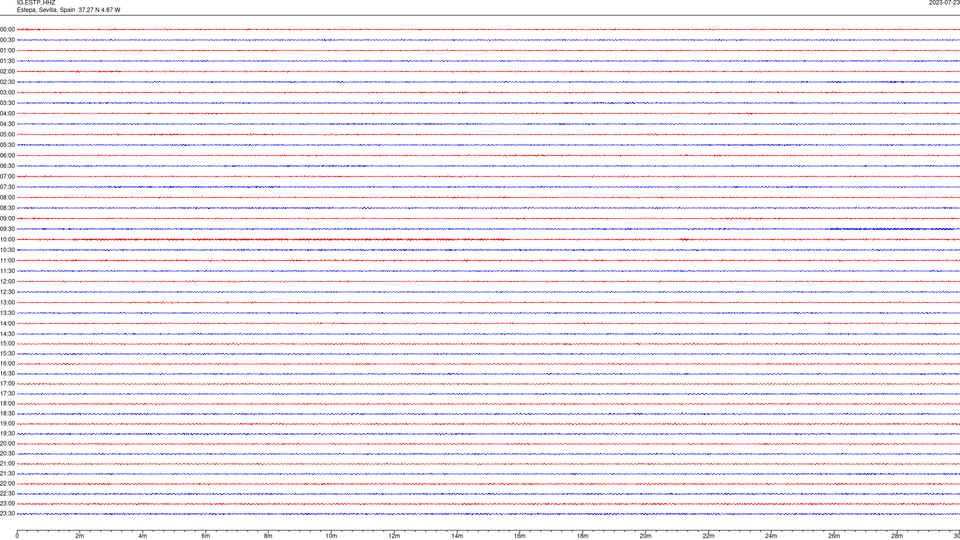Select the 22:30 time row label
This screenshot has height=540, width=960.
7,493
